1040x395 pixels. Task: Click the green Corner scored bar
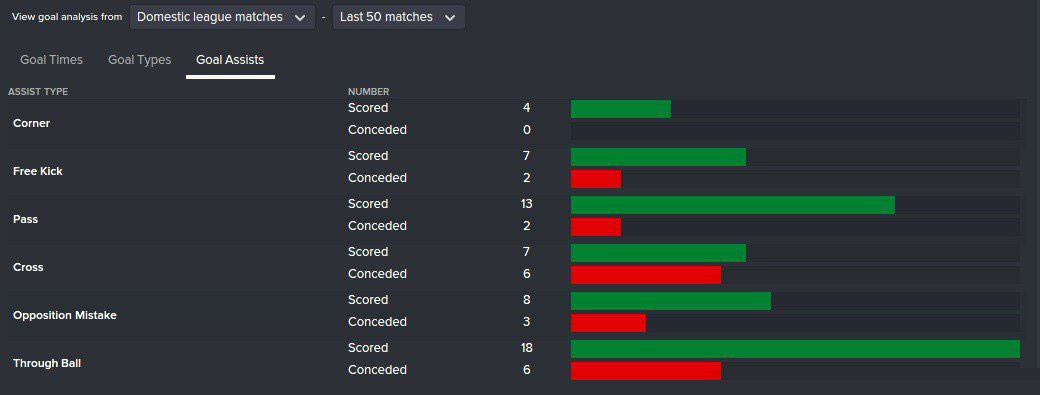pyautogui.click(x=621, y=109)
